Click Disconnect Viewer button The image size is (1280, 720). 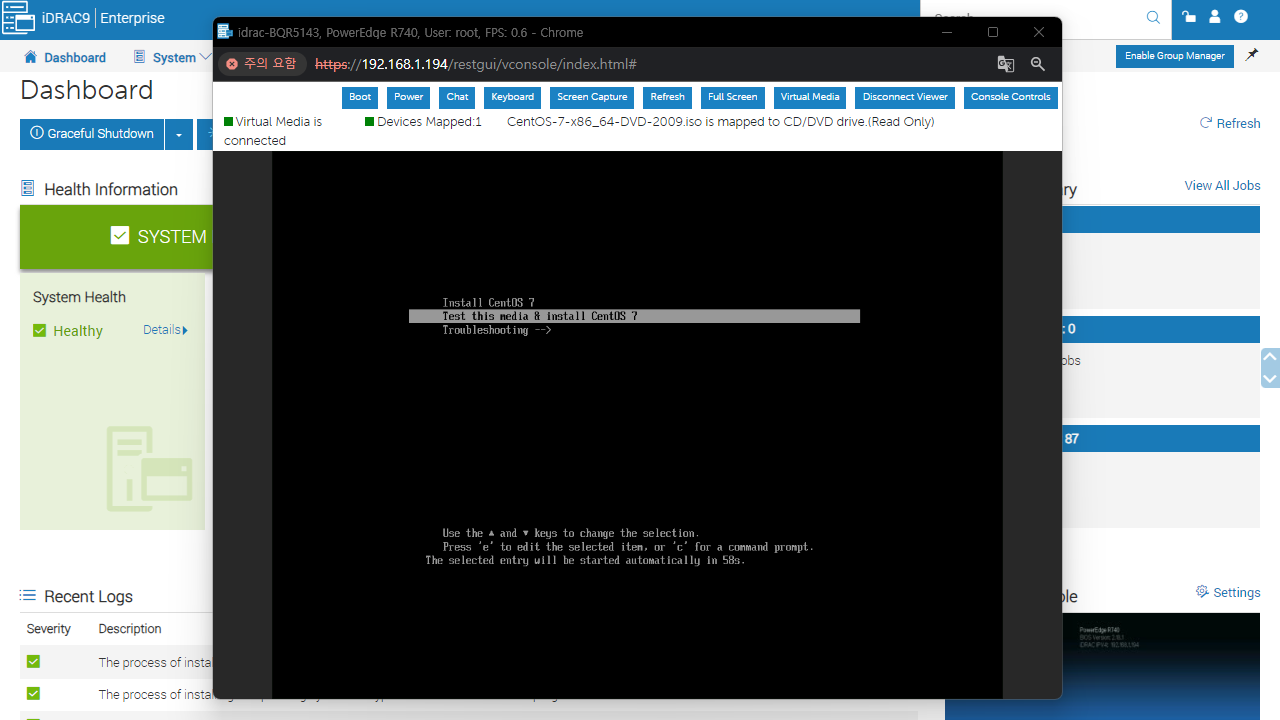[905, 97]
